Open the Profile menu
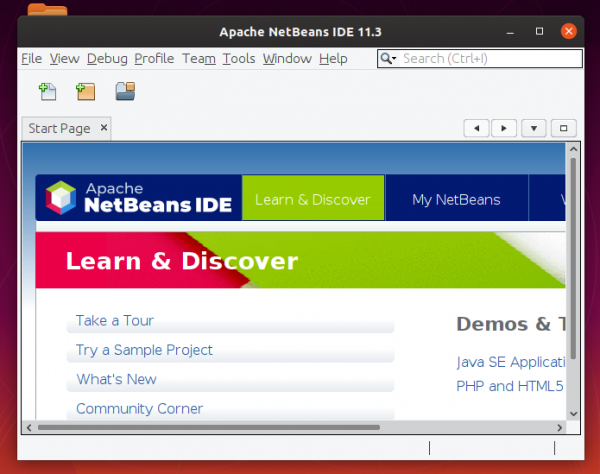 coord(154,59)
